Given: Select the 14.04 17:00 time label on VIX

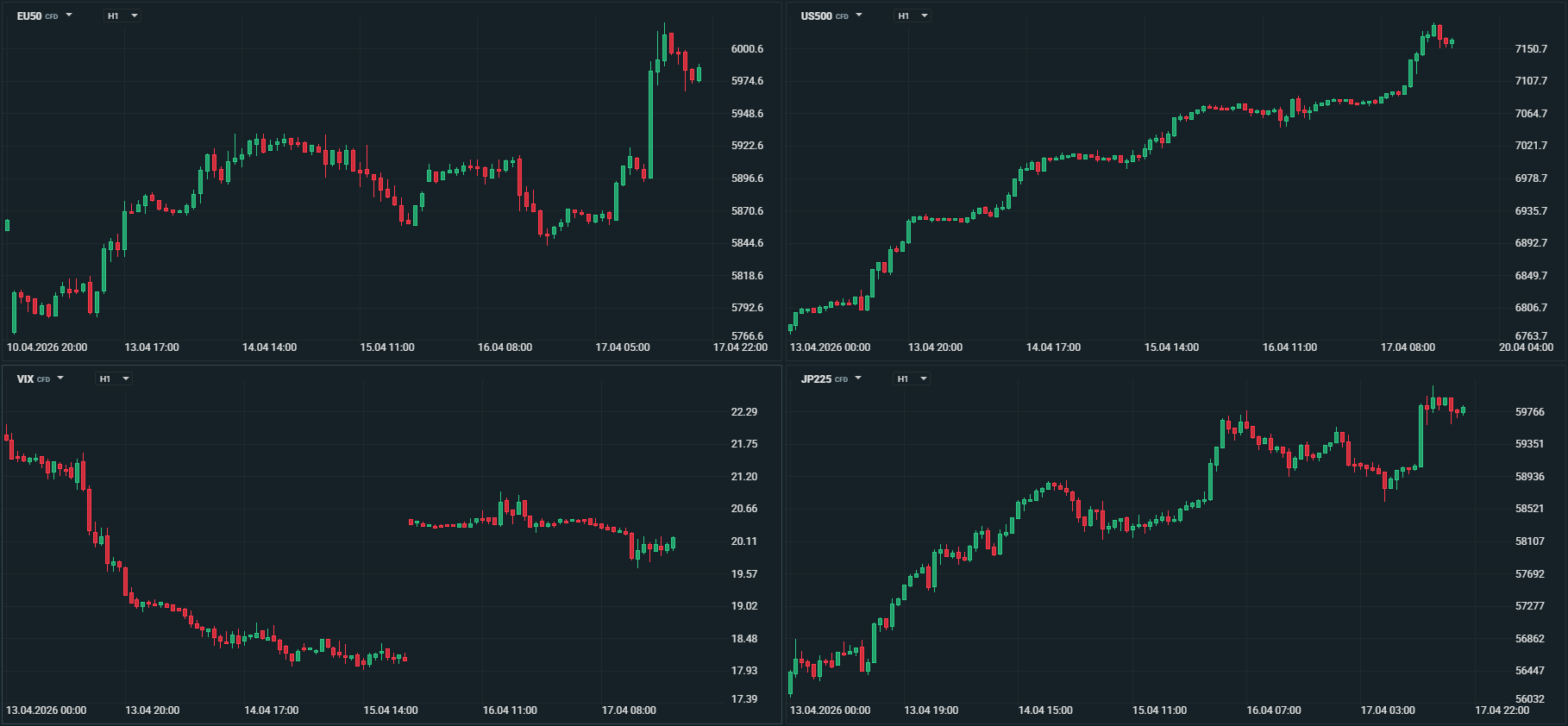Looking at the screenshot, I should [271, 710].
